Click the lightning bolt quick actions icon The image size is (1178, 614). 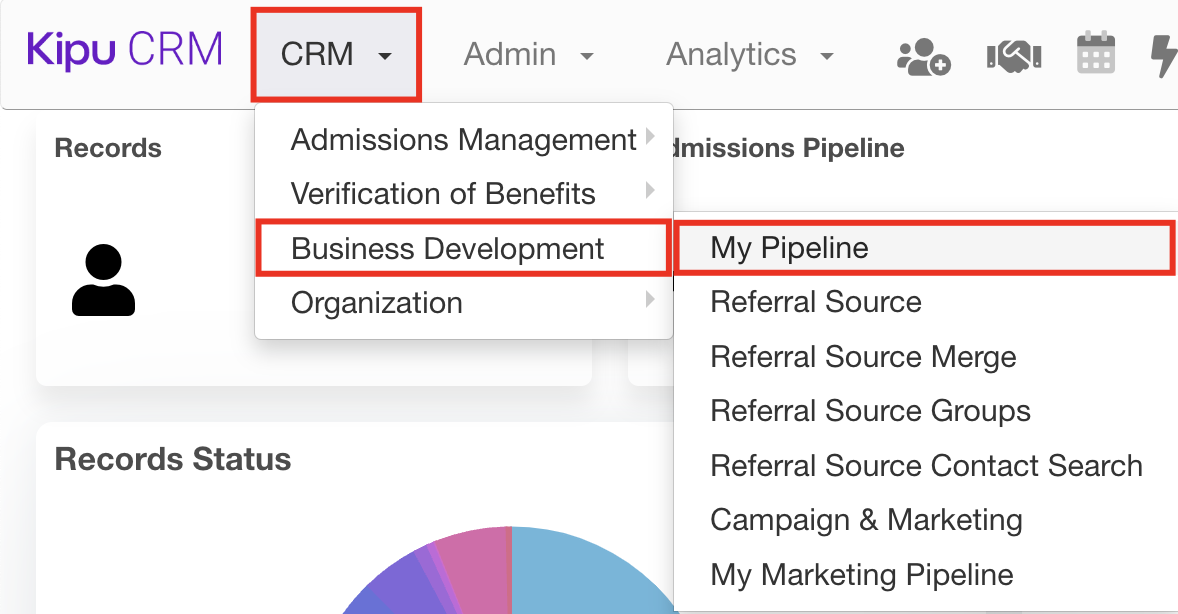[x=1164, y=55]
